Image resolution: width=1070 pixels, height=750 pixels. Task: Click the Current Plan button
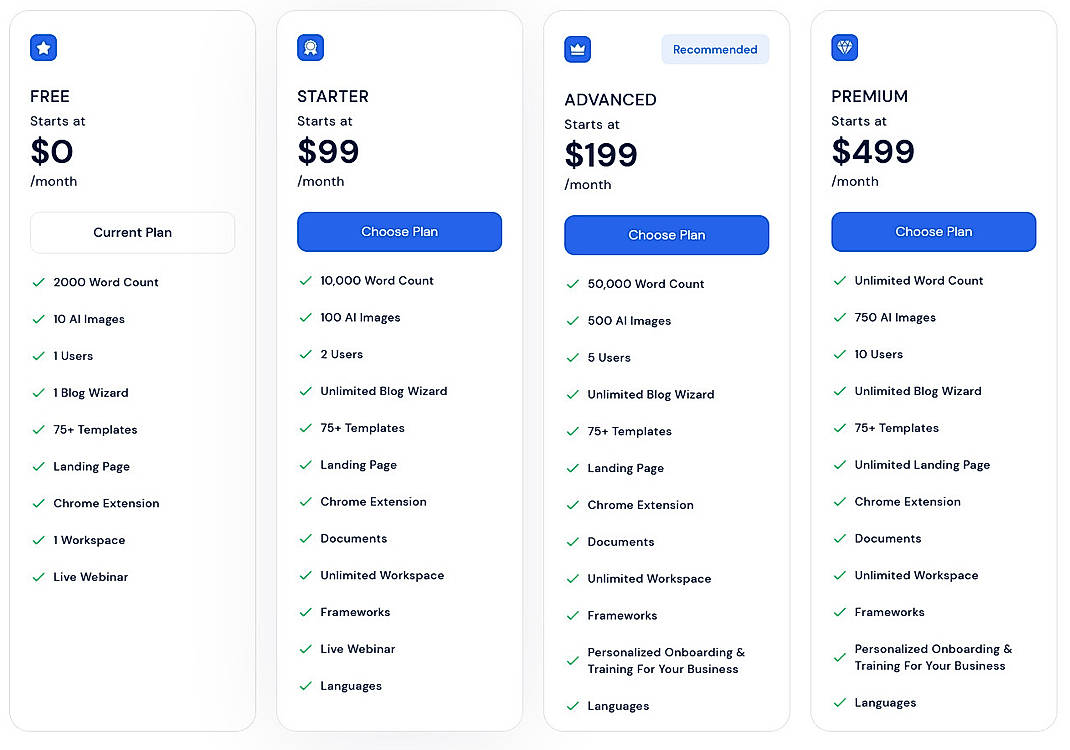132,232
